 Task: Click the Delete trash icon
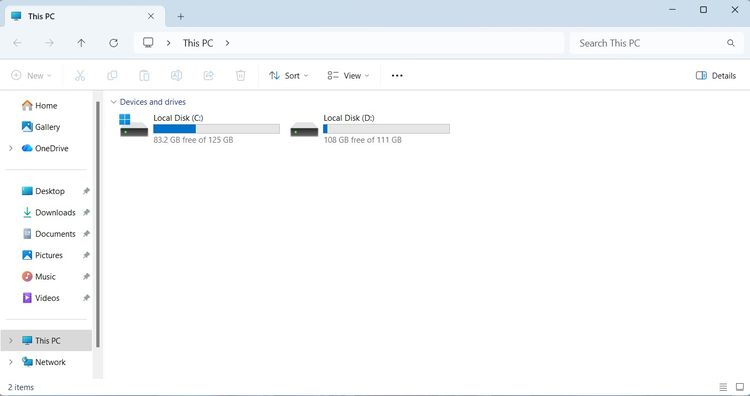coord(241,76)
